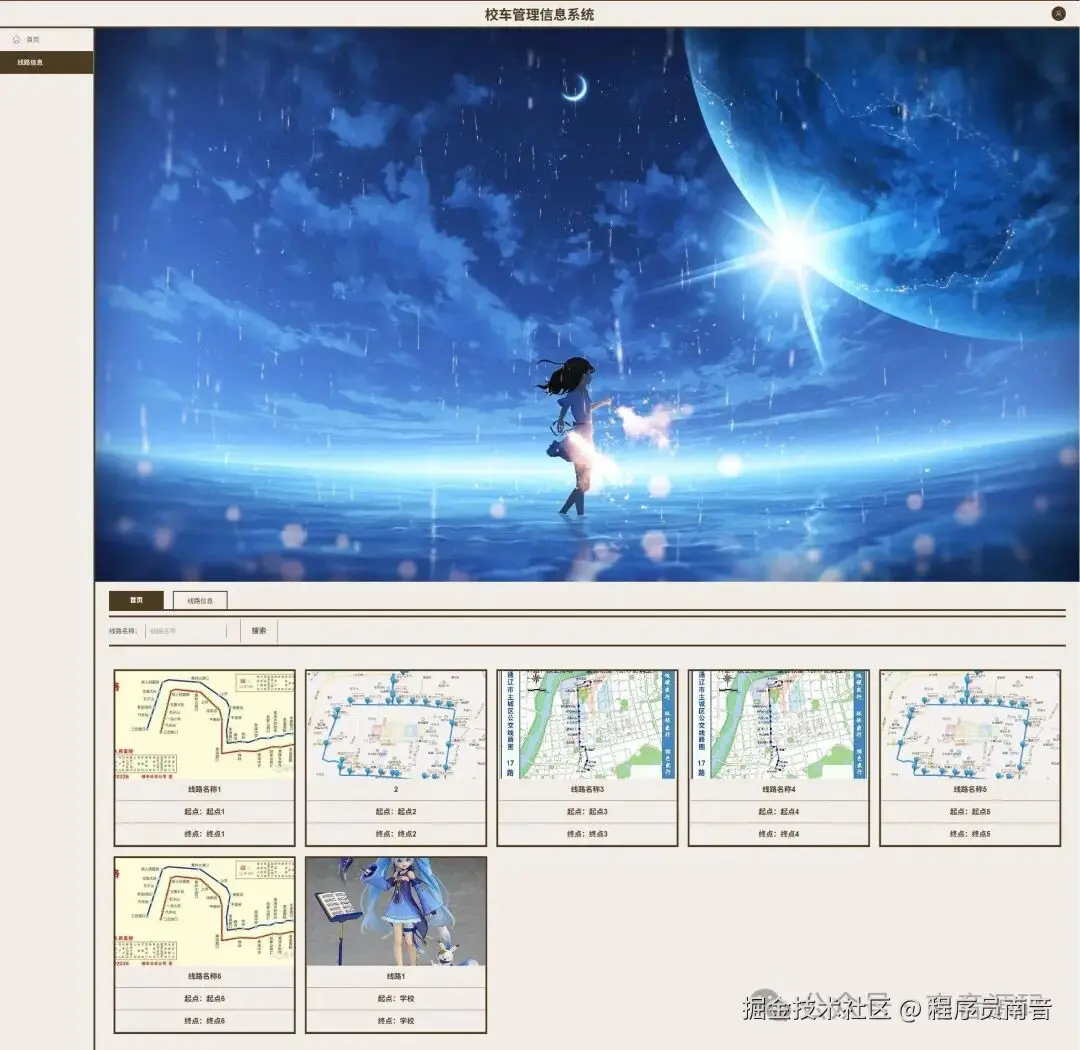Click the 终点: 终点2 row

(396, 834)
